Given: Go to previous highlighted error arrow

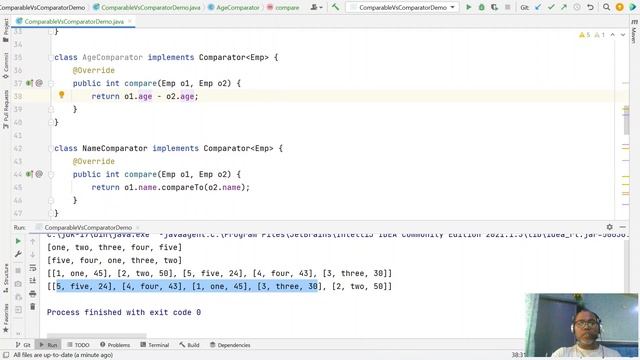Looking at the screenshot, I should [x=613, y=35].
